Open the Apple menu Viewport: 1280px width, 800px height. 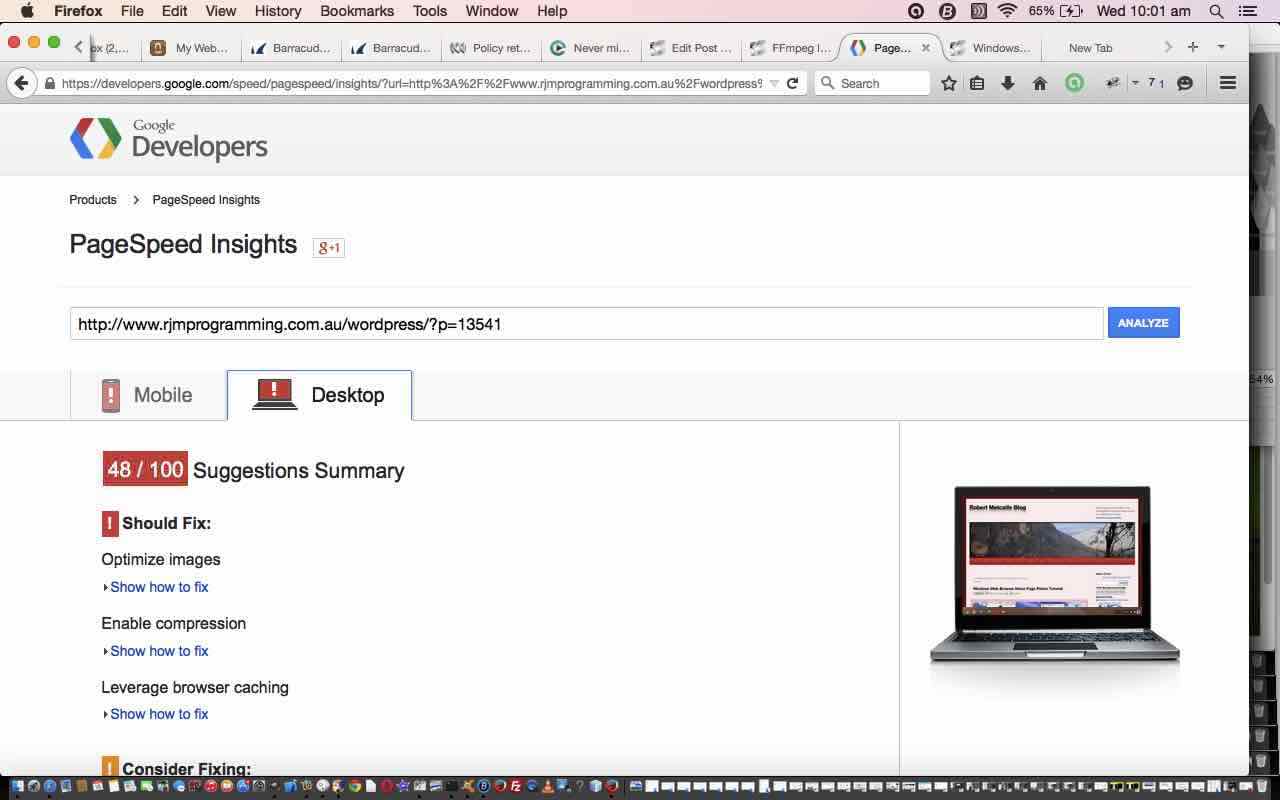[27, 11]
